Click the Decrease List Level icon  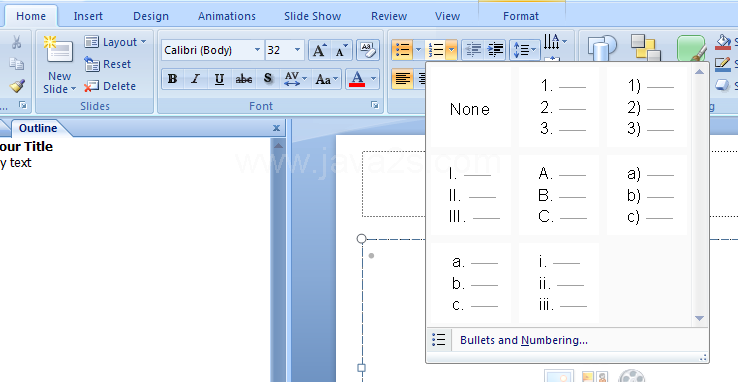click(x=473, y=50)
